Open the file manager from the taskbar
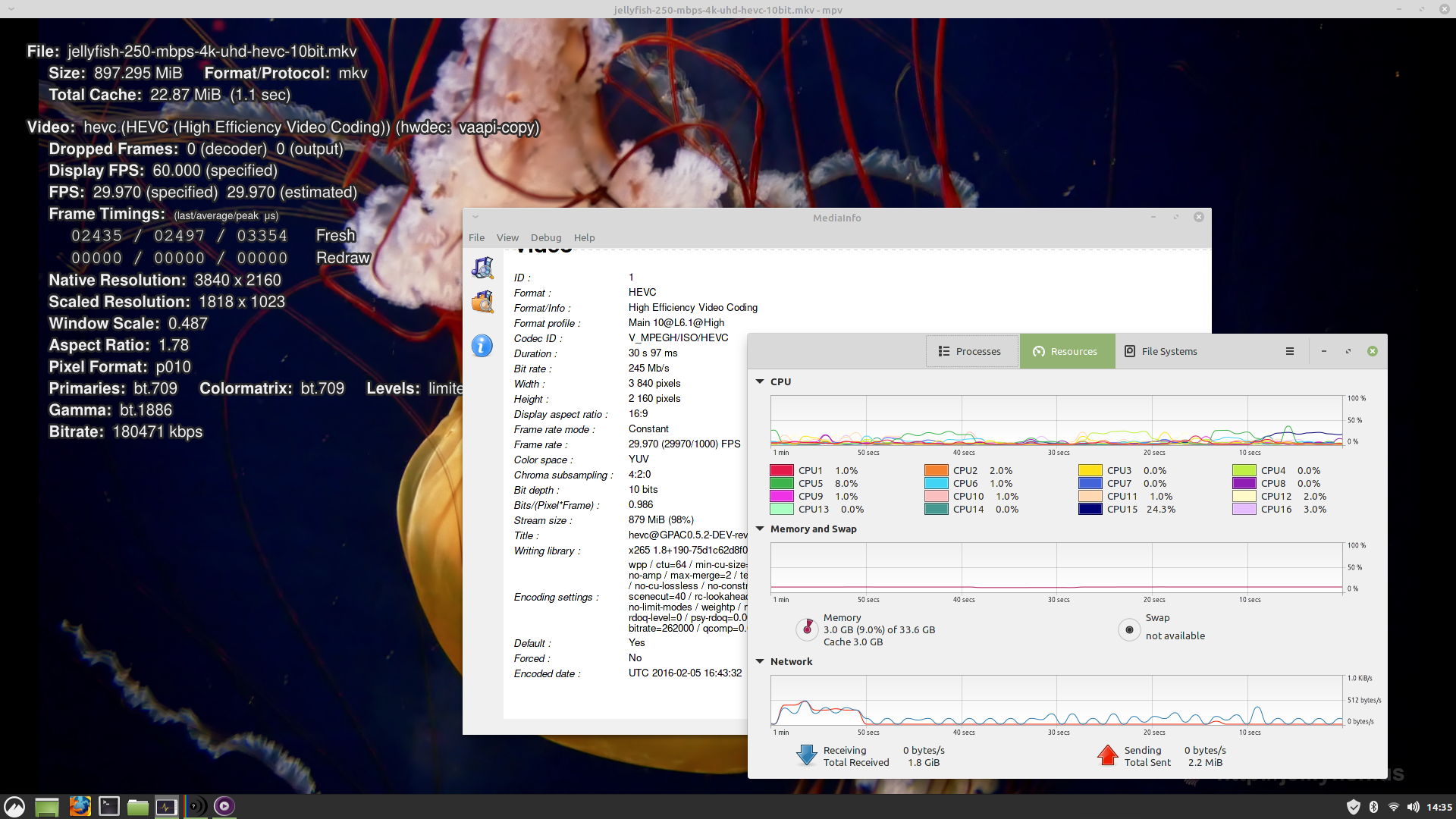Image resolution: width=1456 pixels, height=819 pixels. pyautogui.click(x=137, y=806)
